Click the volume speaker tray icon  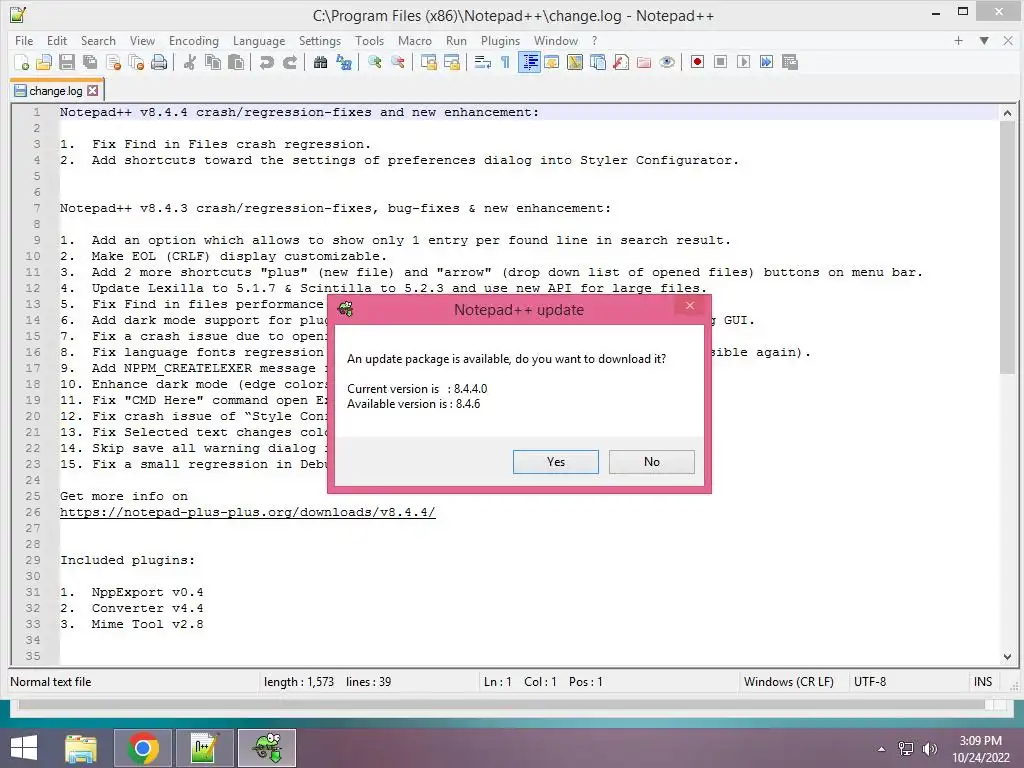pyautogui.click(x=929, y=749)
